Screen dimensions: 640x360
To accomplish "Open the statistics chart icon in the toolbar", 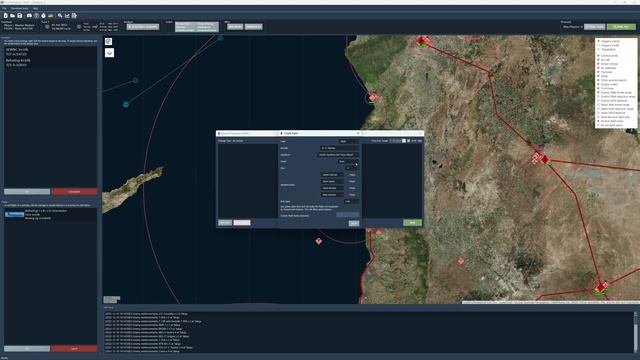I will tap(67, 16).
